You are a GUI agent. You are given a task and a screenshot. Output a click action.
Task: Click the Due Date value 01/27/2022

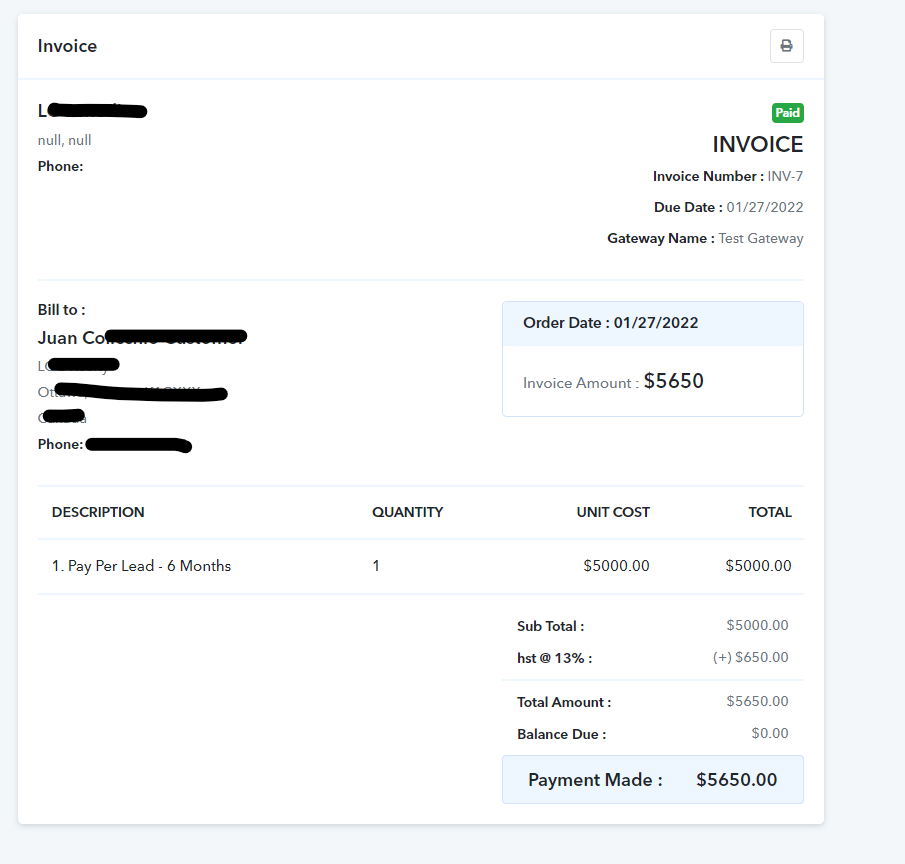[765, 207]
